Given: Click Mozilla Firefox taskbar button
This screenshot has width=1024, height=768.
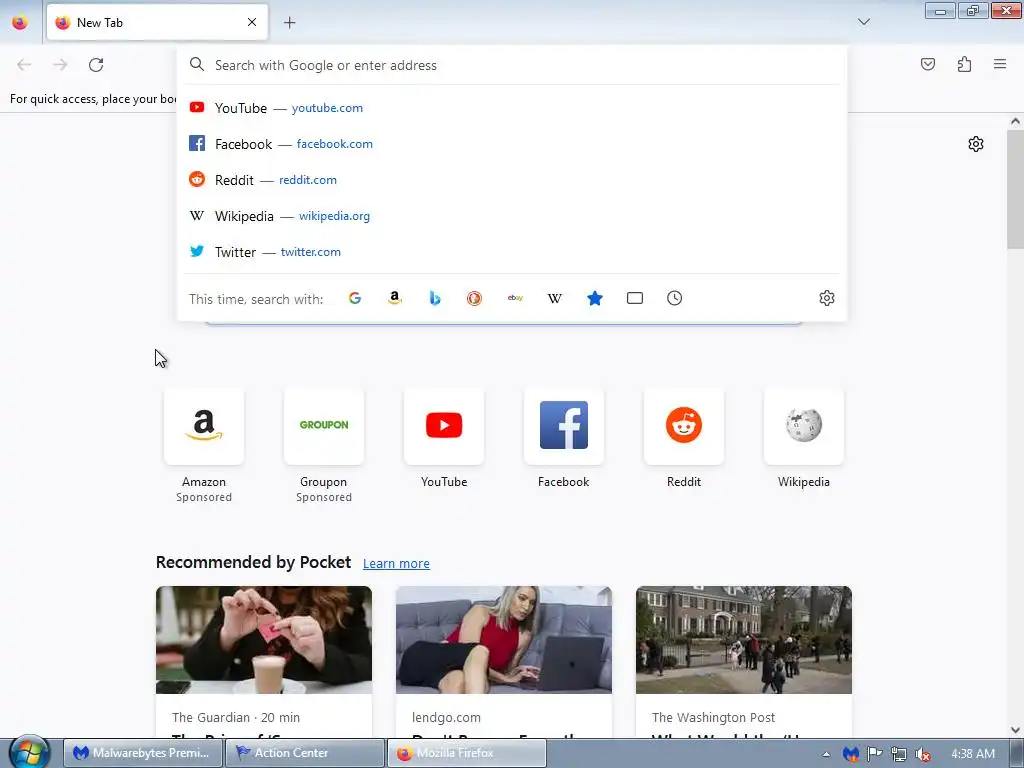Looking at the screenshot, I should (466, 753).
